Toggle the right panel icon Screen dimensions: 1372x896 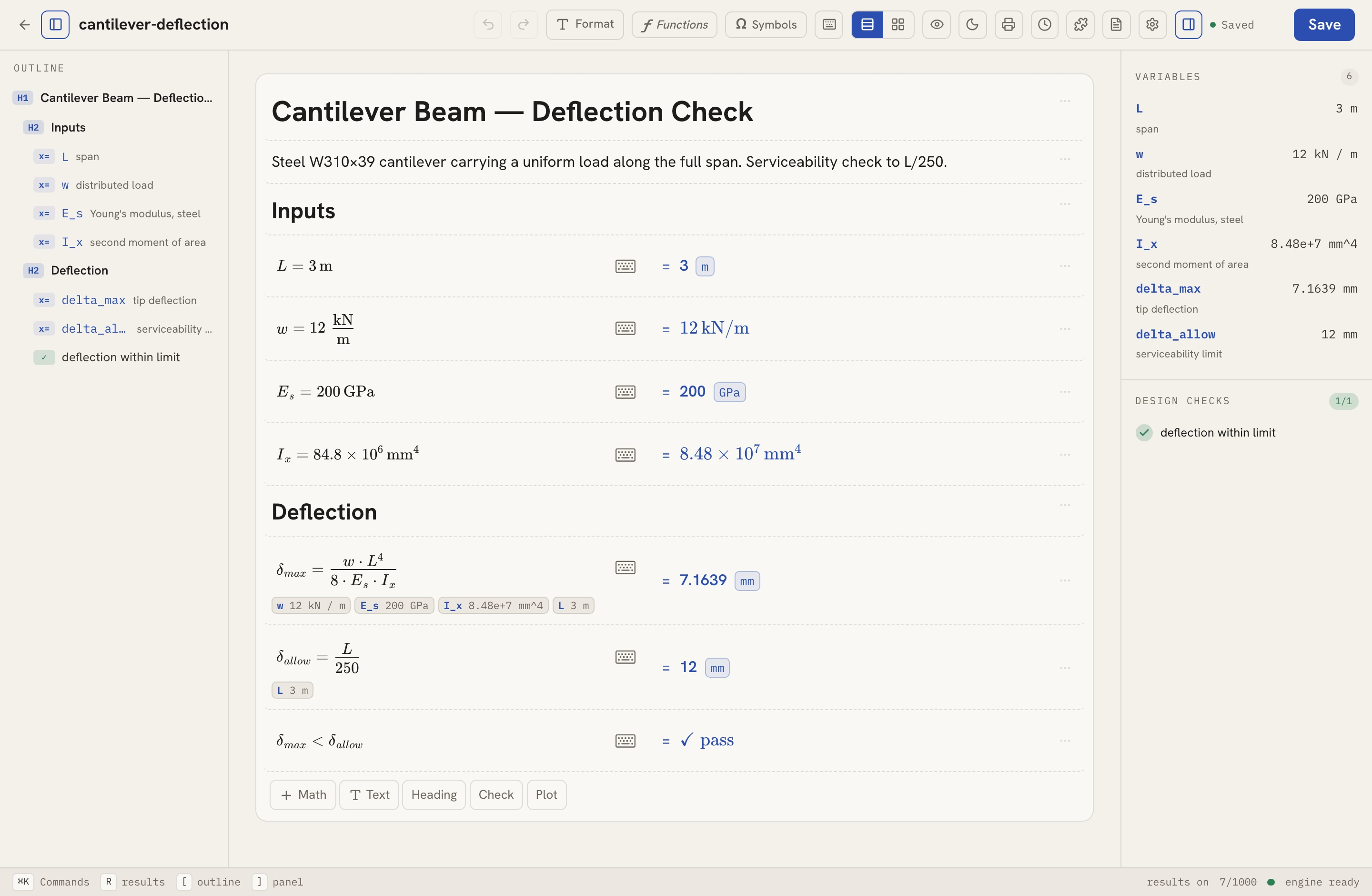point(1189,25)
